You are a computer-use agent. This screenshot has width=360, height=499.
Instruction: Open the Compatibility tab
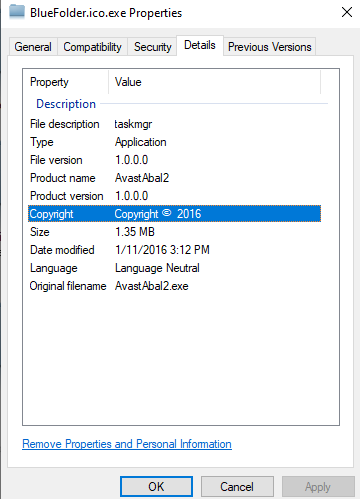click(x=92, y=47)
